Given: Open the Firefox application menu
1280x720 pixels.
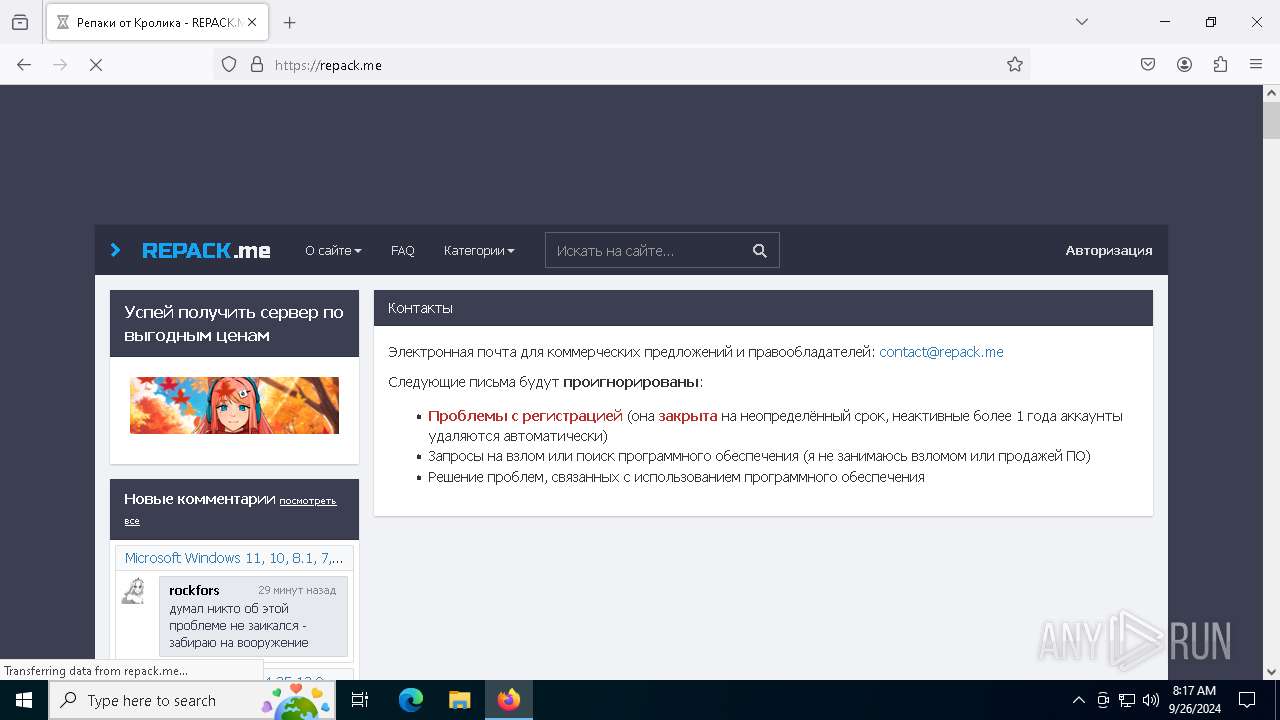Looking at the screenshot, I should coord(1256,64).
